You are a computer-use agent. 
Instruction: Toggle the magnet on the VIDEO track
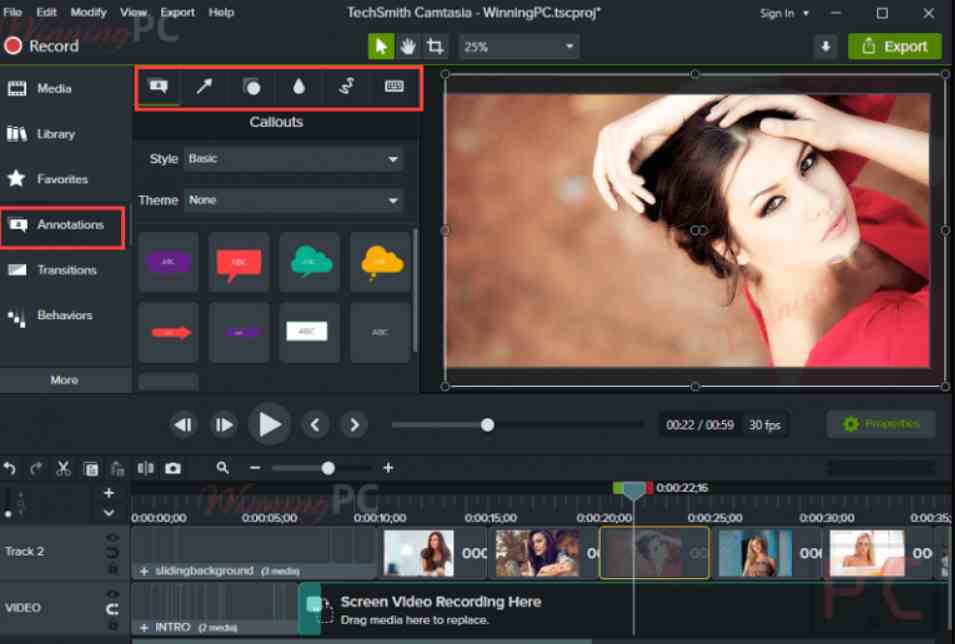112,609
